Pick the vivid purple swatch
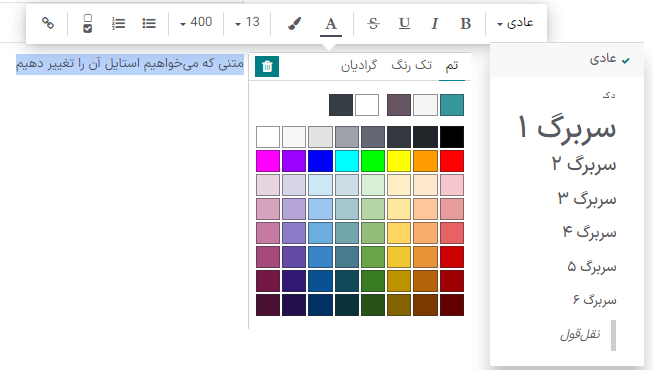 coord(294,161)
